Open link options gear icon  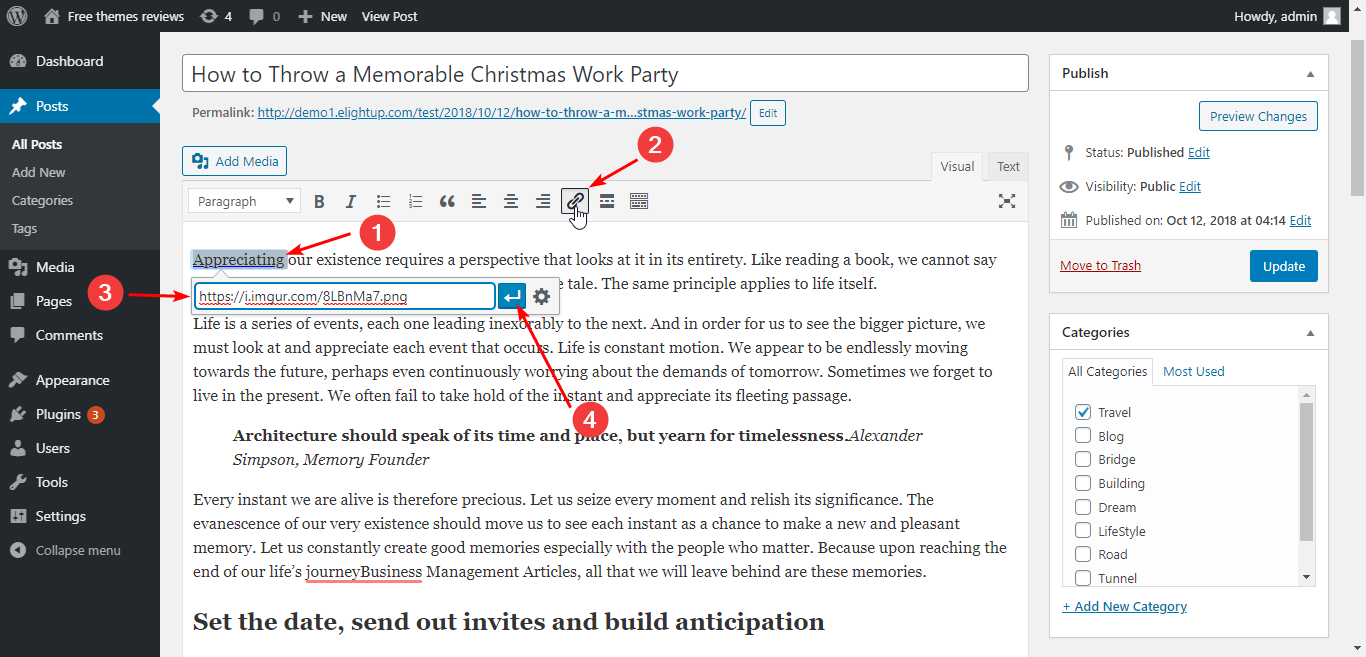coord(542,296)
